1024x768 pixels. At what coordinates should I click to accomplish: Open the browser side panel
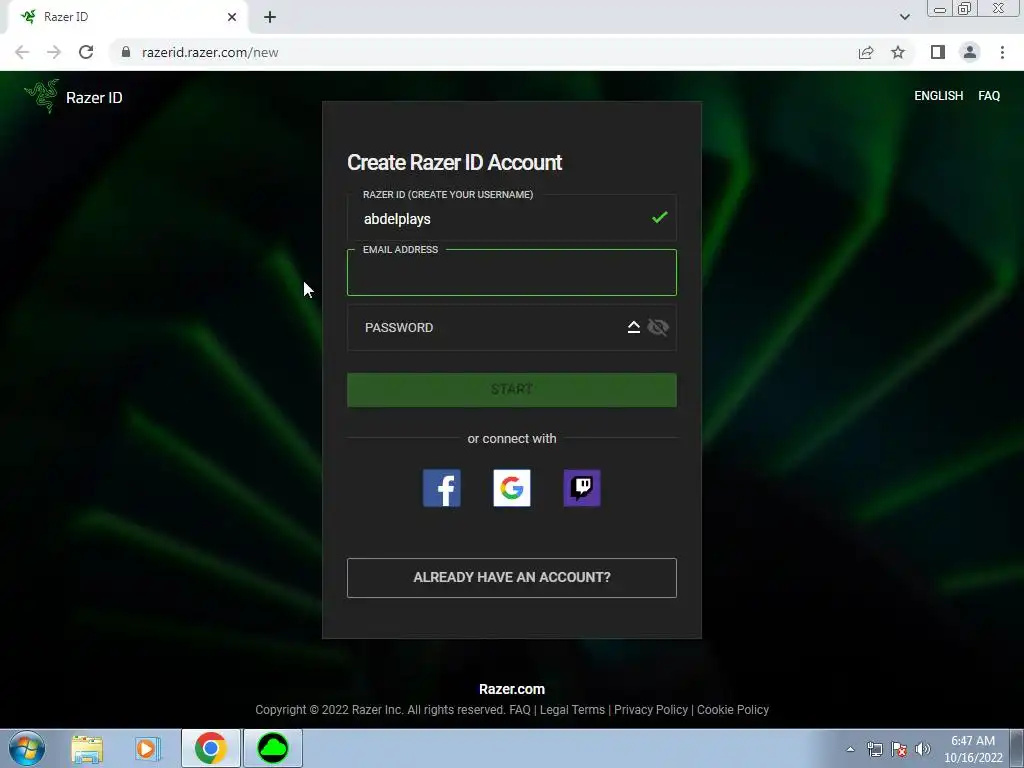point(938,52)
